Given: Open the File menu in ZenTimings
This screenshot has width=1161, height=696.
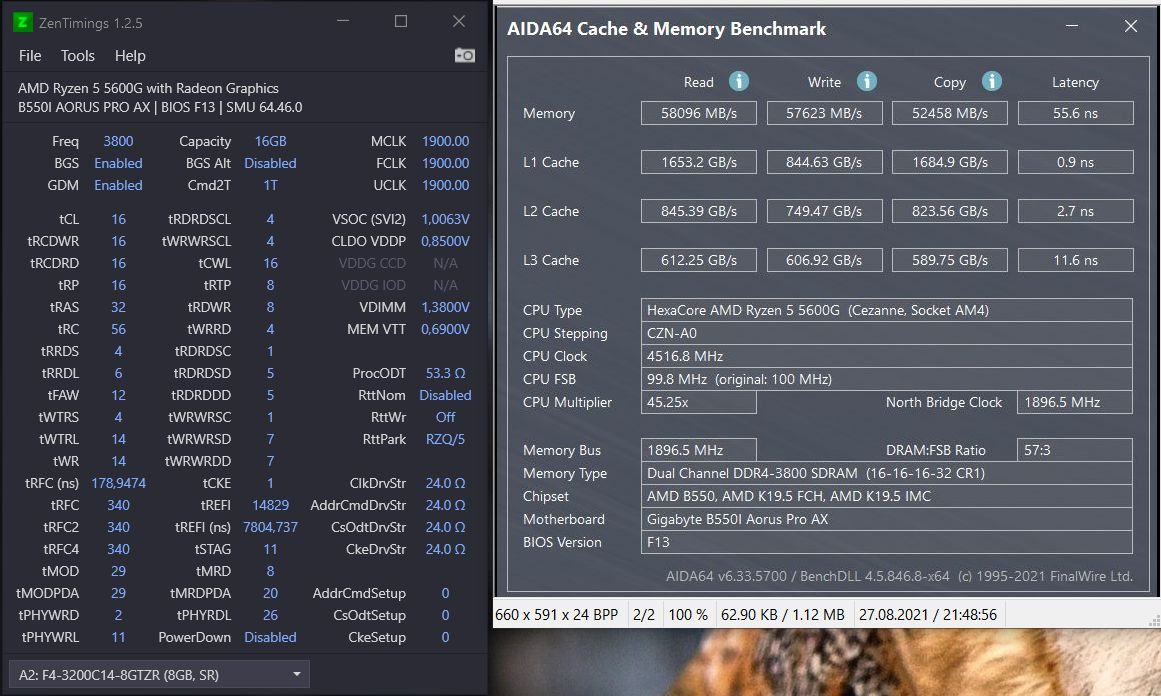Looking at the screenshot, I should pos(30,56).
